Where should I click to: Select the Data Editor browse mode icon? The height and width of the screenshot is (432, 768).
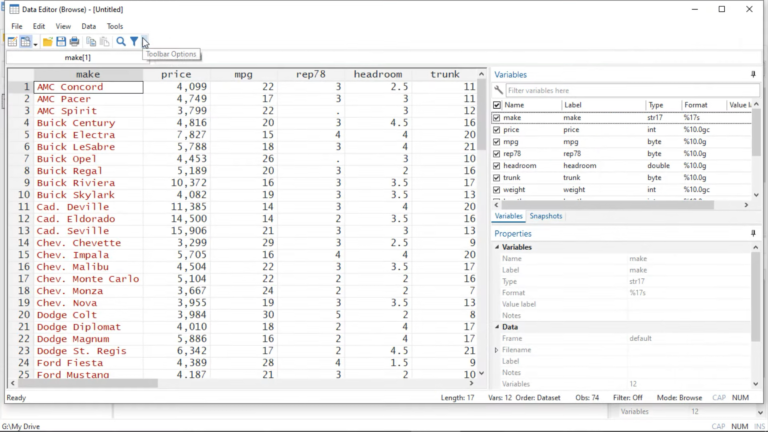tap(25, 42)
